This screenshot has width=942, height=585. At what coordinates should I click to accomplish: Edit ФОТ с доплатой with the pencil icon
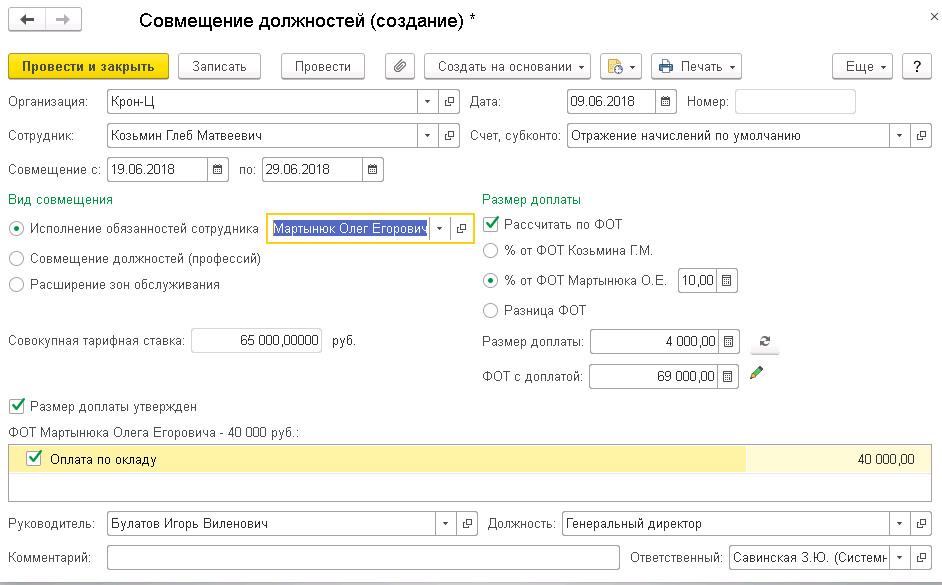(x=757, y=373)
